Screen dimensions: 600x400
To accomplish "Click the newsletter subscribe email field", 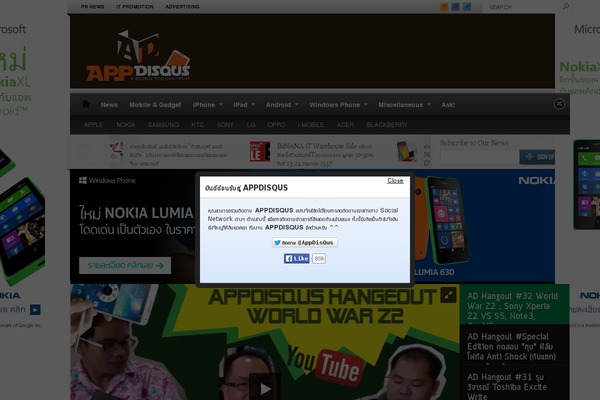I will coord(479,157).
